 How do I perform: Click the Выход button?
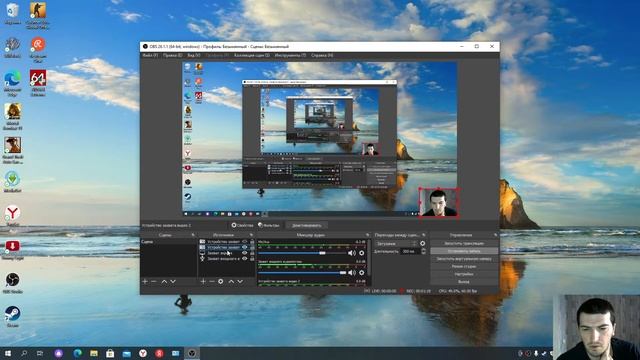coord(464,282)
